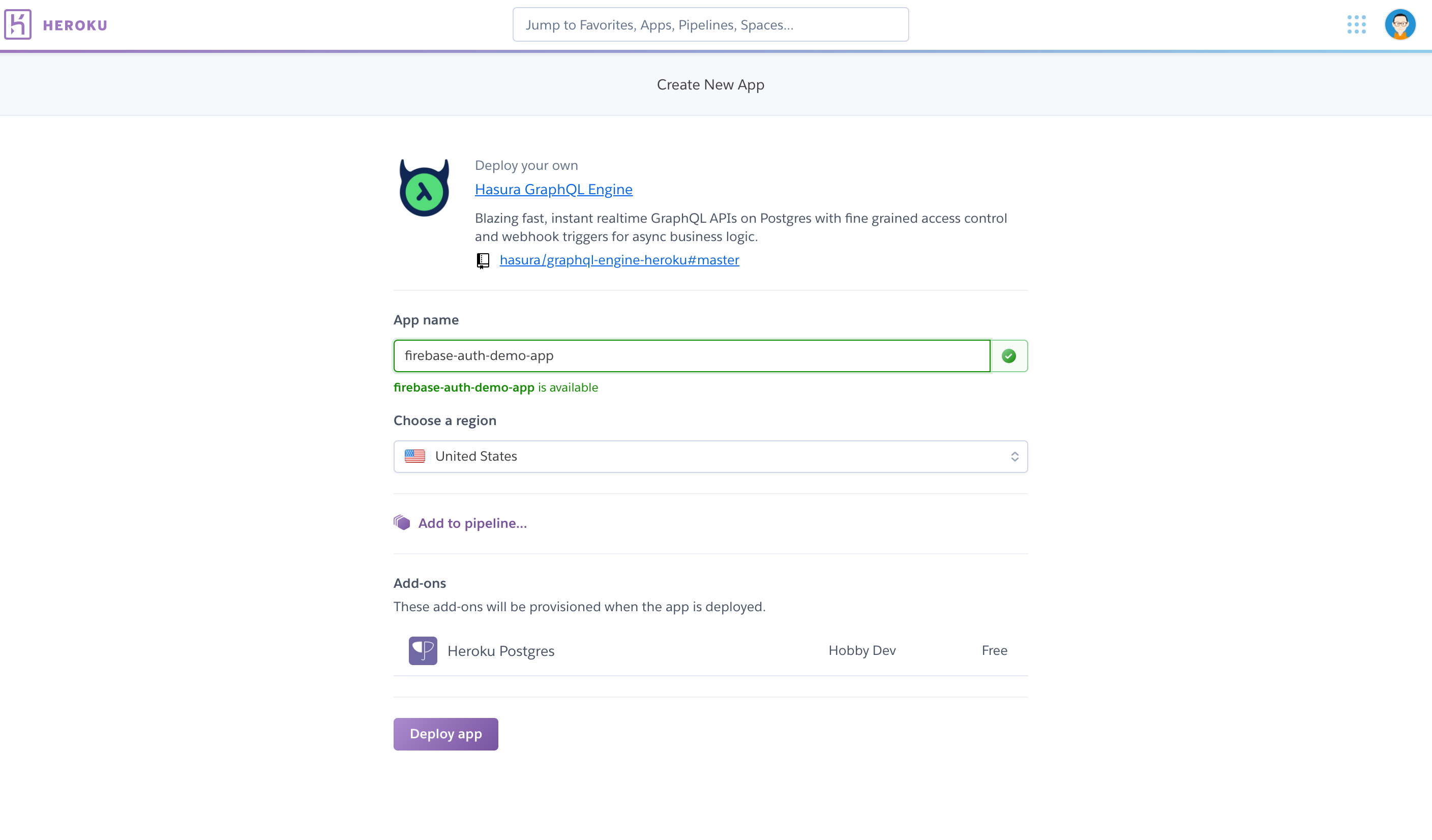
Task: Click the Heroku logo icon
Action: pos(18,24)
